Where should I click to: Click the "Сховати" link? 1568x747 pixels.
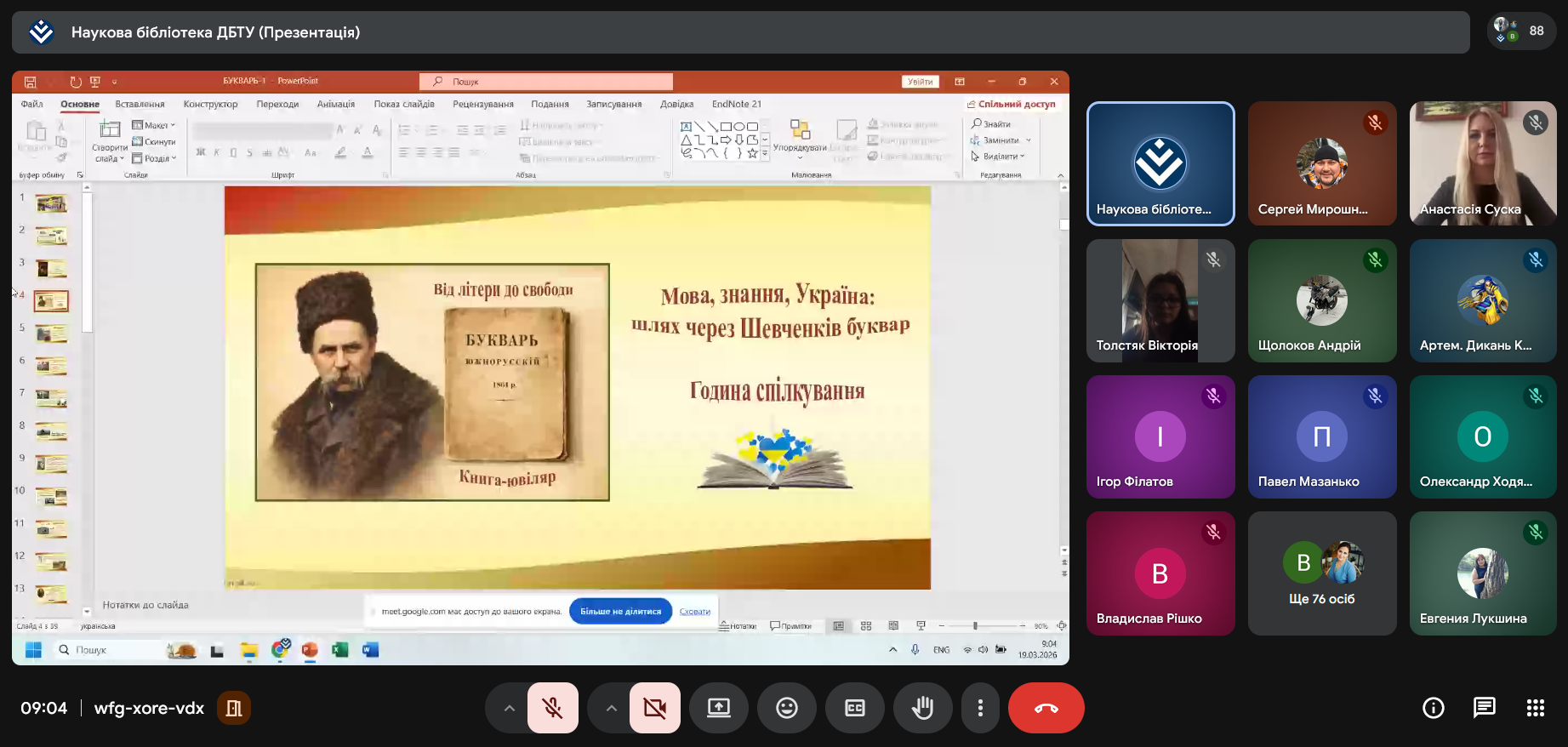pyautogui.click(x=694, y=611)
